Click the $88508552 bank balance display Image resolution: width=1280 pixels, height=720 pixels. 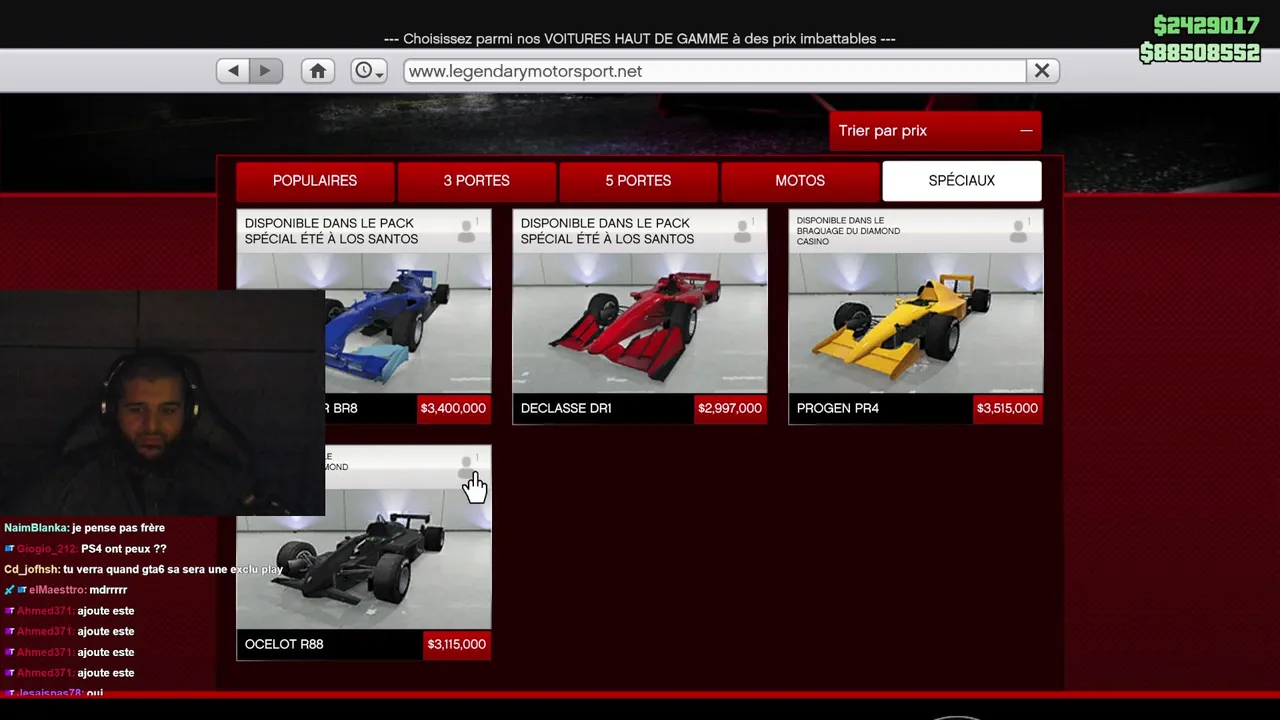click(1200, 52)
